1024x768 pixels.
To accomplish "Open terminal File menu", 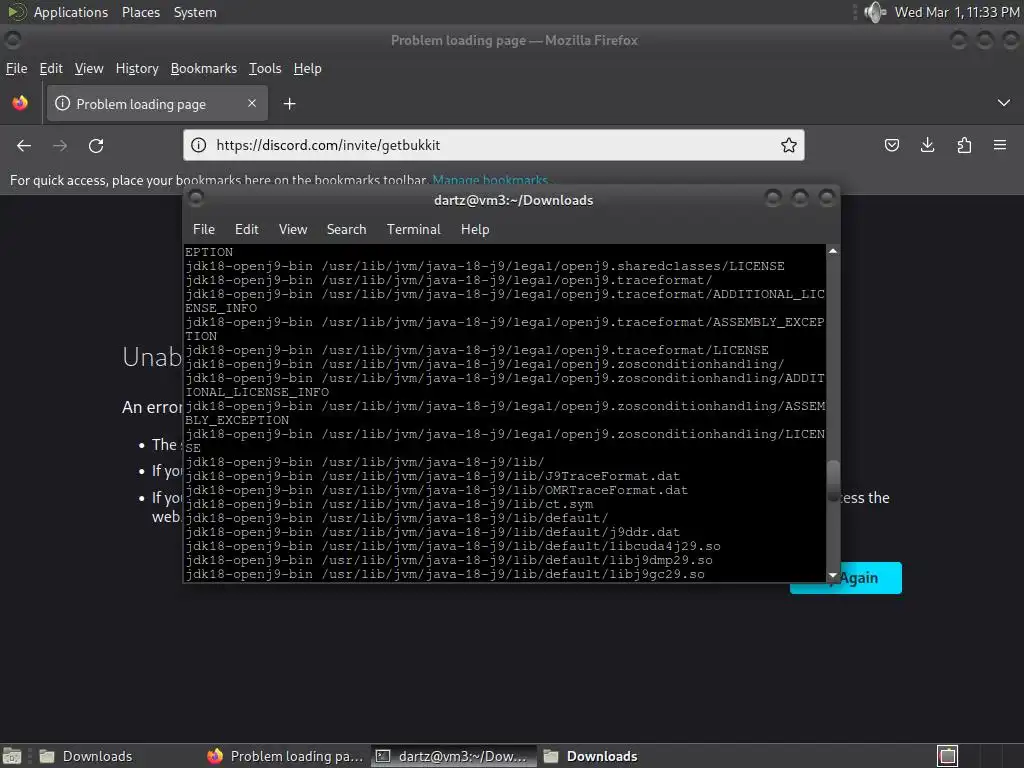I will (204, 229).
